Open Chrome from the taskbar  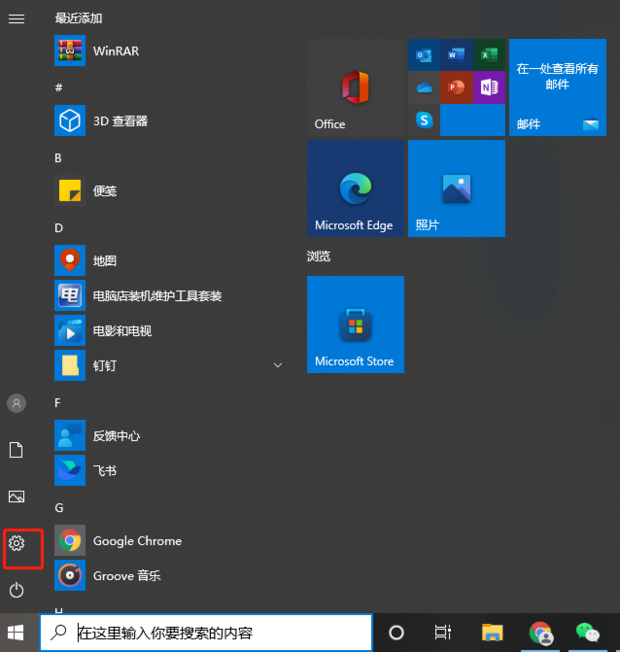[x=541, y=633]
